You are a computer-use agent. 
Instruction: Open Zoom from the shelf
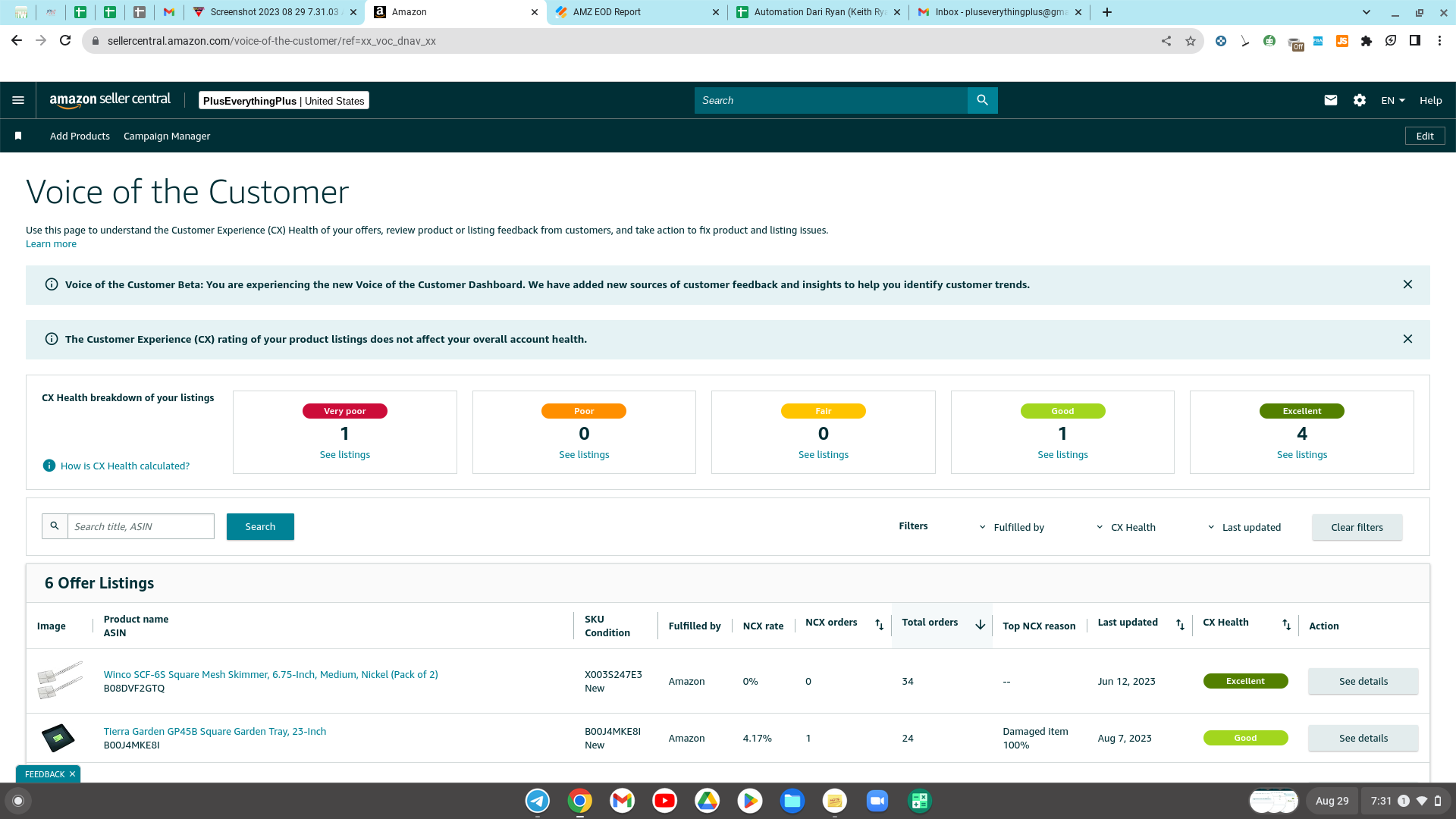(877, 801)
